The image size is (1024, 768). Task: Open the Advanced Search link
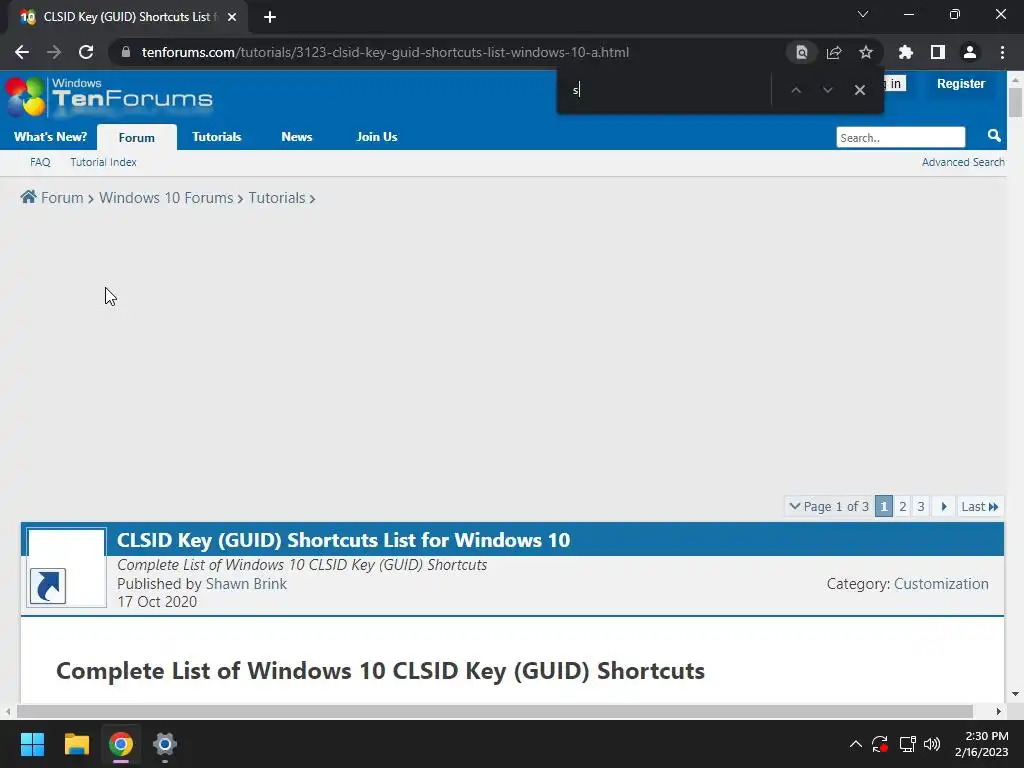pyautogui.click(x=963, y=162)
